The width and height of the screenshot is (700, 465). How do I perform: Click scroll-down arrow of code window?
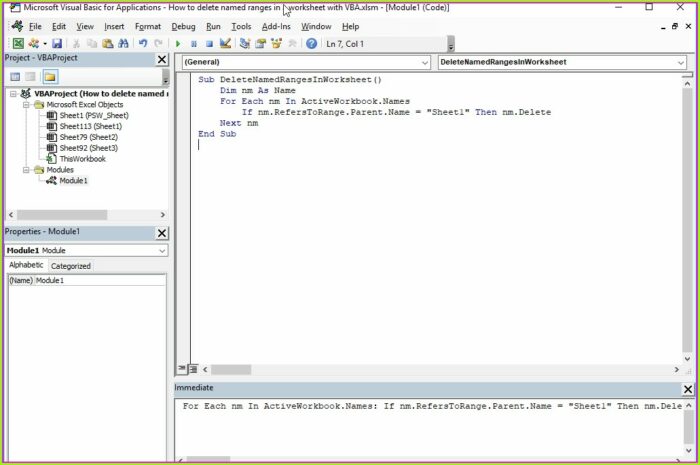click(x=688, y=359)
